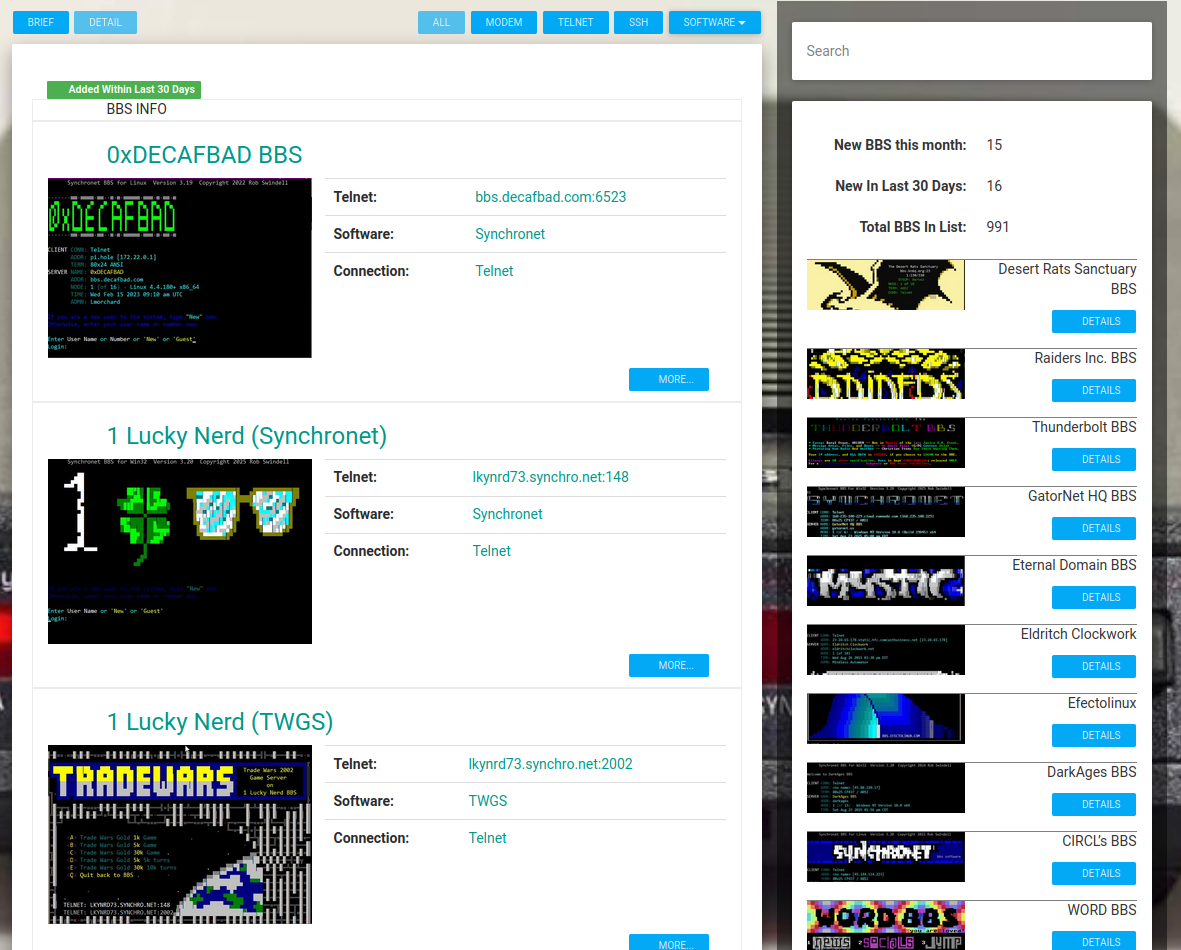
Task: Click DETAILS for Efectolinux
Action: [1094, 735]
